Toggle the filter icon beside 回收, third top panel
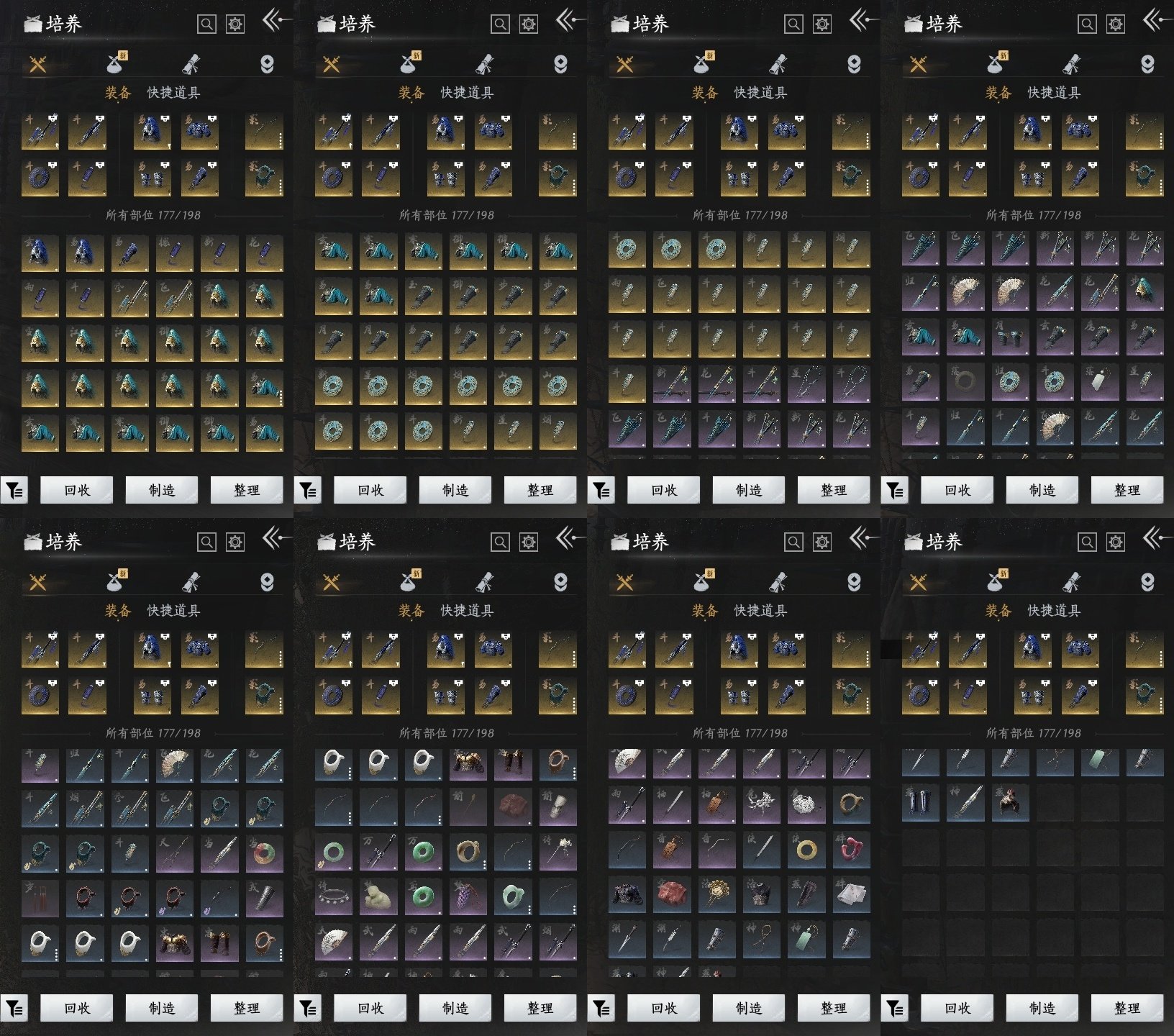 601,491
